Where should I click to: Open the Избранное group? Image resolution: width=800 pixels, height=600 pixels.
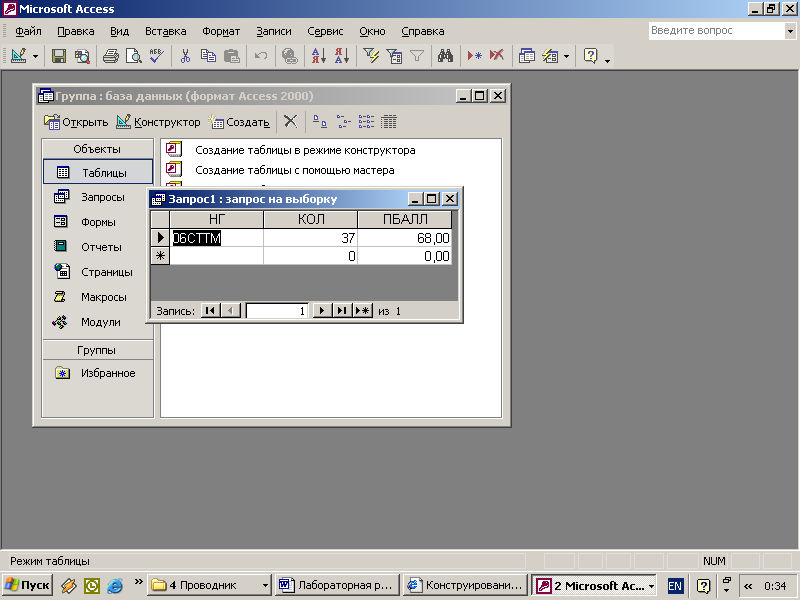(x=98, y=373)
